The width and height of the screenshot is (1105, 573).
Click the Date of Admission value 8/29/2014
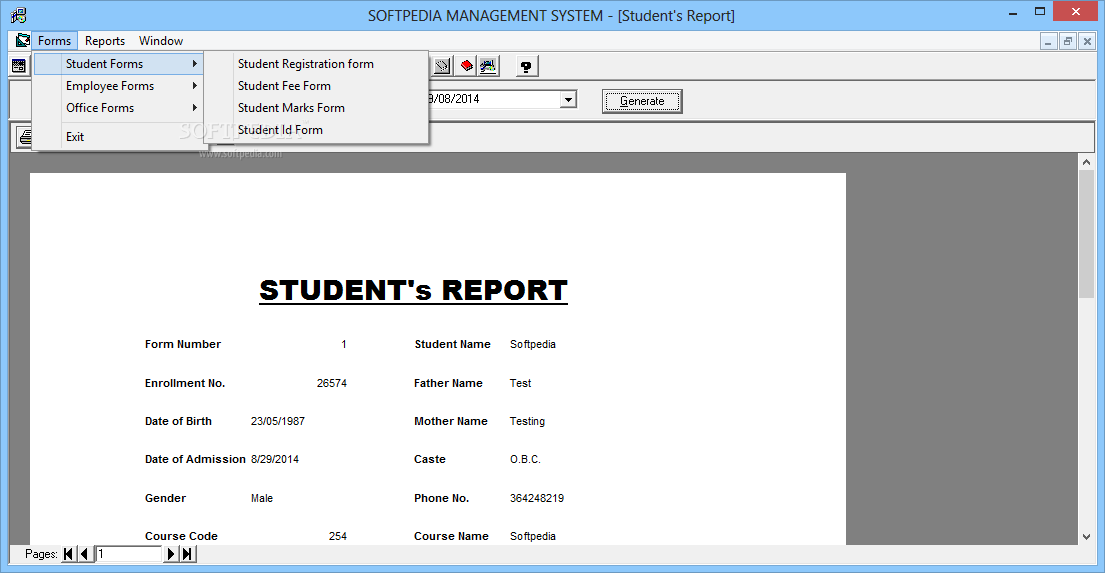coord(275,460)
